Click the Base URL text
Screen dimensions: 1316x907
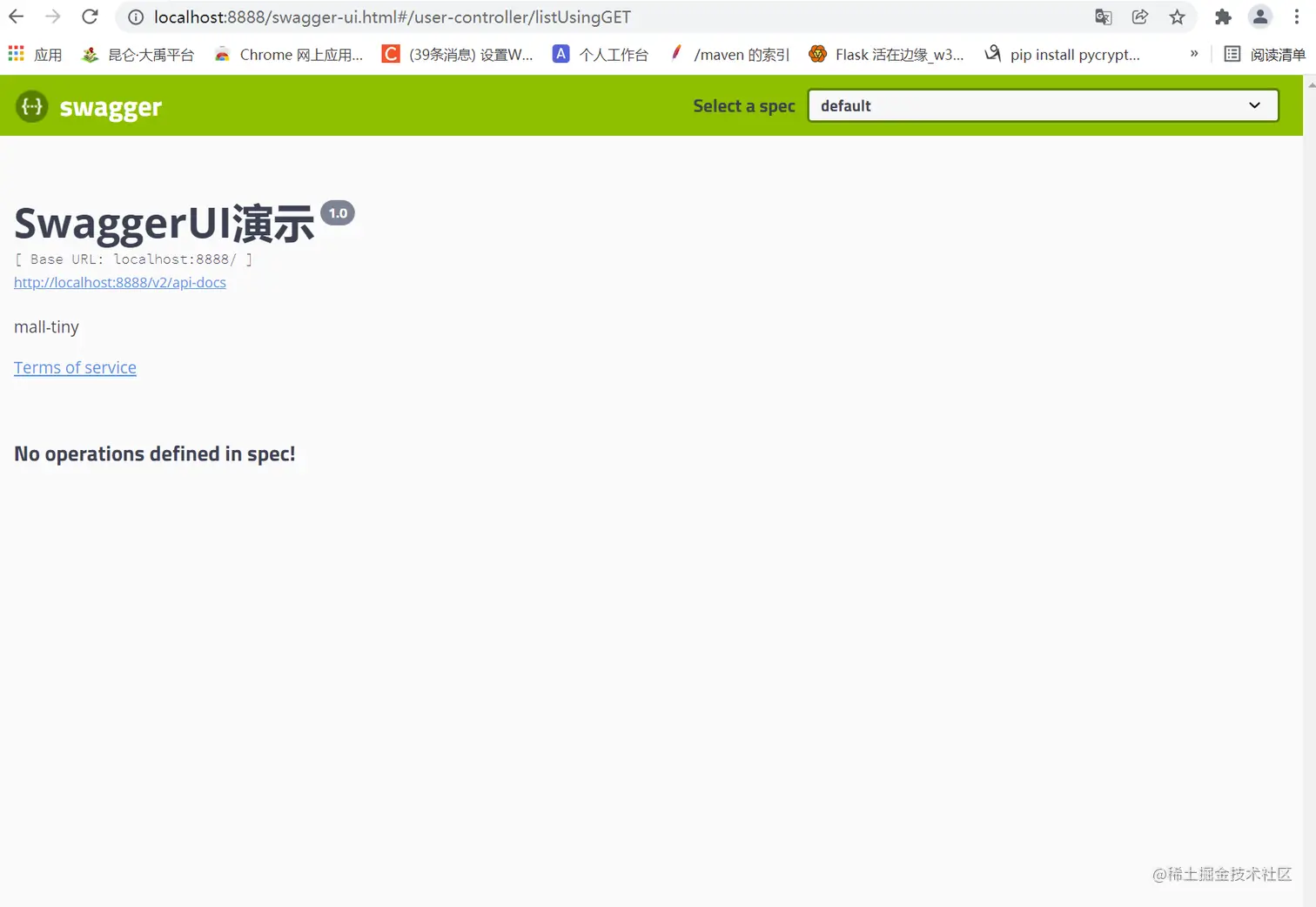[133, 259]
